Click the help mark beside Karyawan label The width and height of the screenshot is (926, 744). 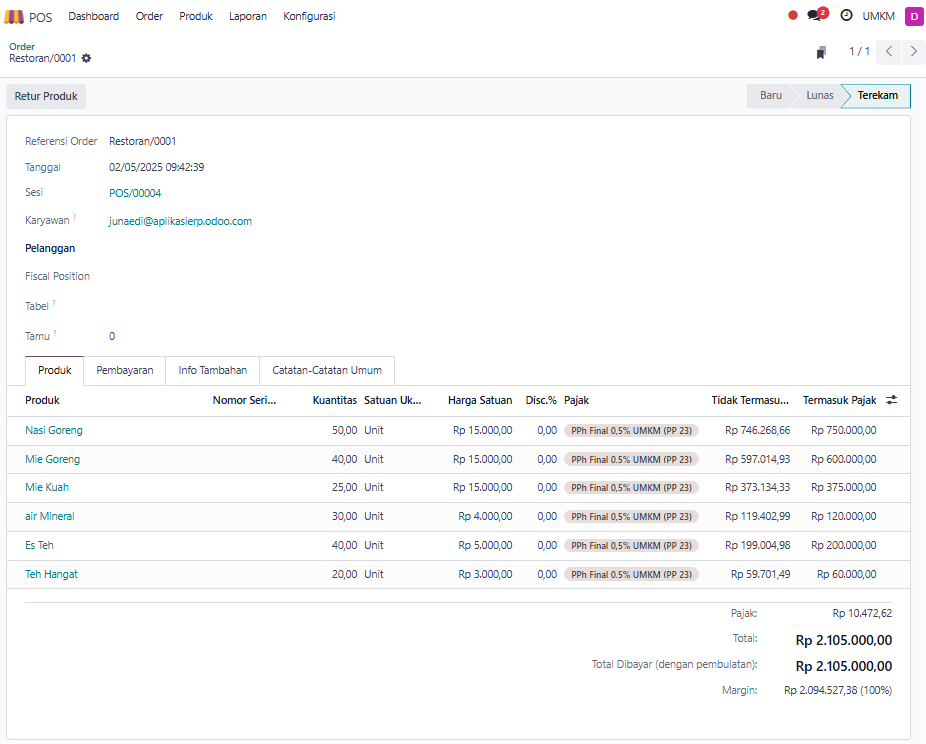(74, 217)
